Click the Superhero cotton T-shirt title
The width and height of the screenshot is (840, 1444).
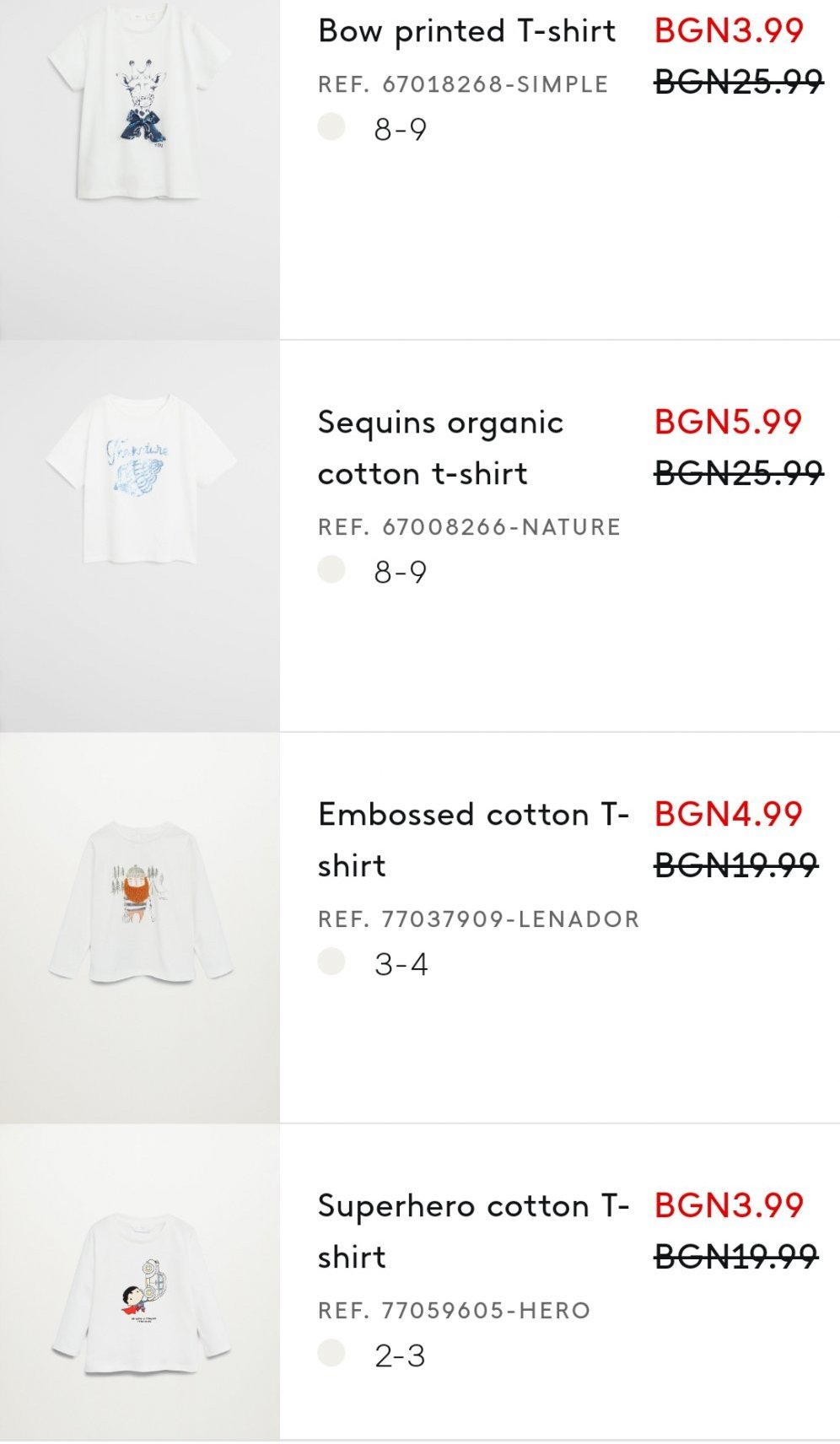point(472,1231)
